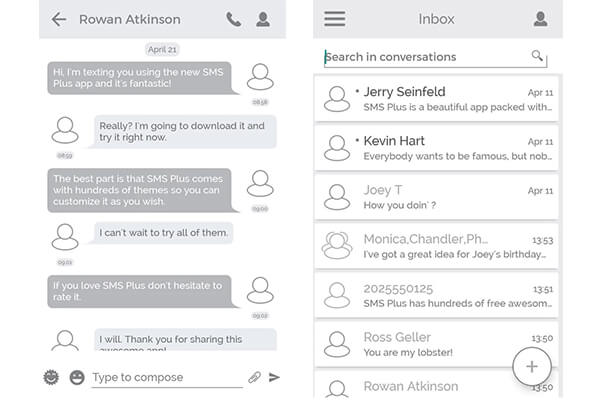The height and width of the screenshot is (400, 600).
Task: Click the 13:53 timestamp
Action: [x=543, y=240]
